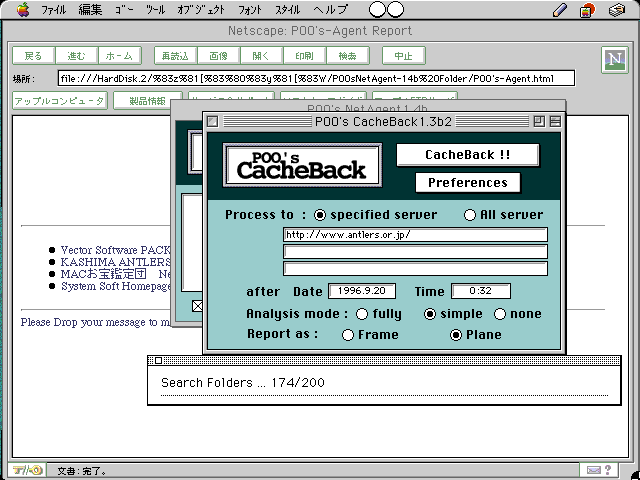The height and width of the screenshot is (480, 640).
Task: Open the ファイル (File) menu
Action: pos(54,10)
